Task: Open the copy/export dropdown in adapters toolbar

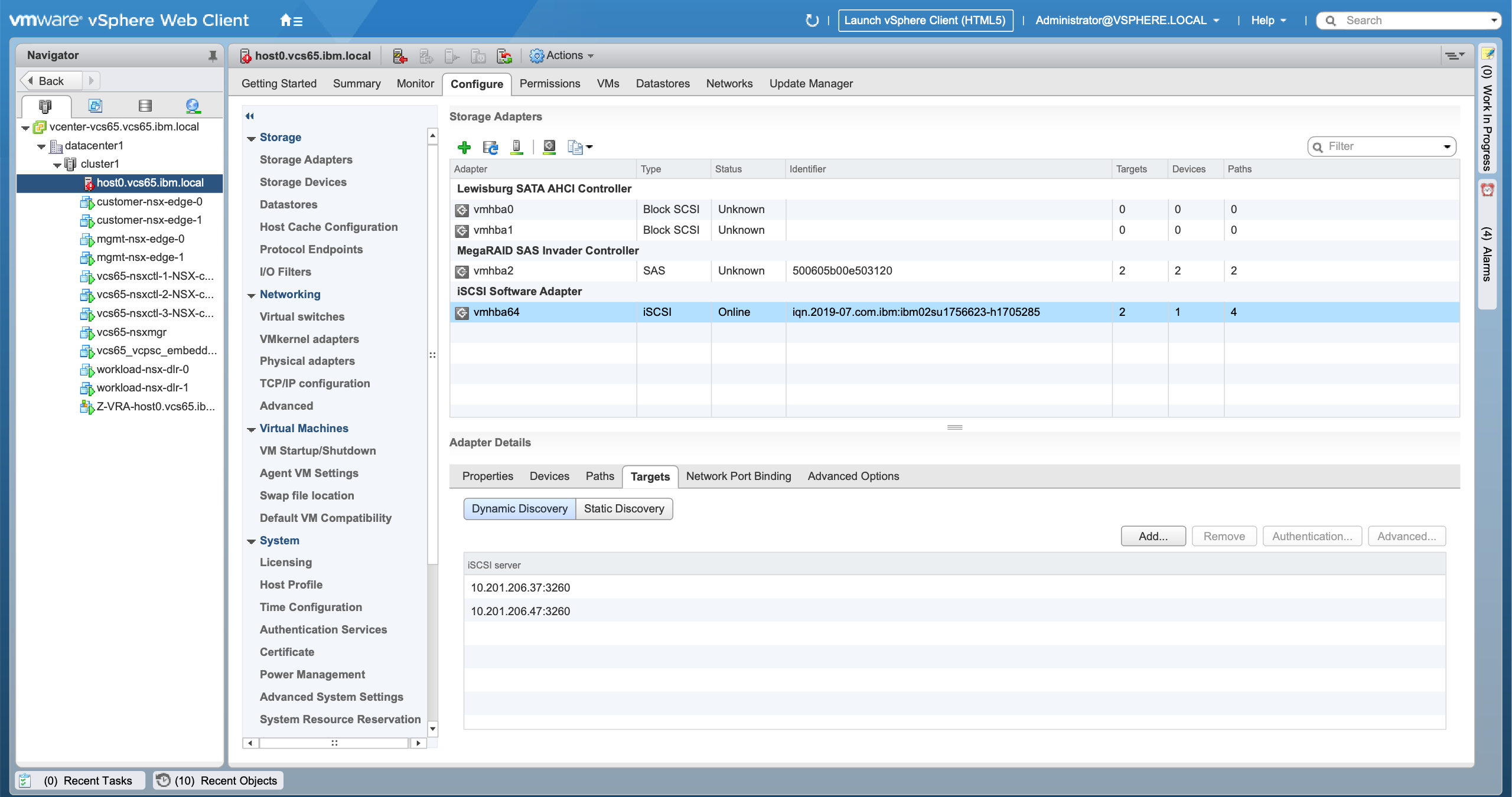Action: [579, 147]
